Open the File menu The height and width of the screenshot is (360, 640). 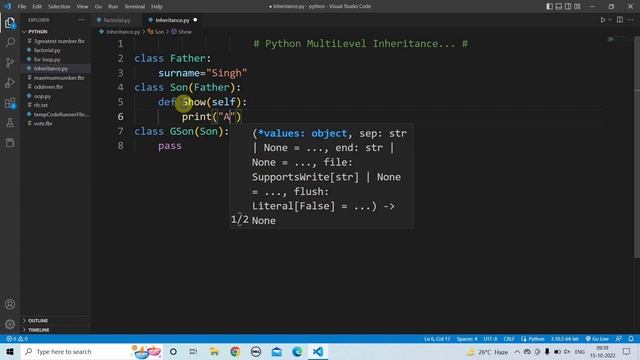[22, 7]
